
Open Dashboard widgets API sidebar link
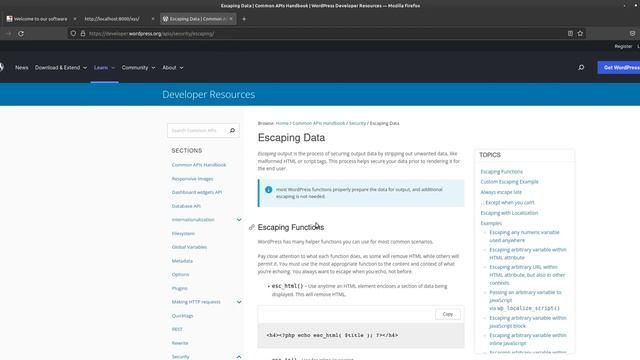coord(197,192)
